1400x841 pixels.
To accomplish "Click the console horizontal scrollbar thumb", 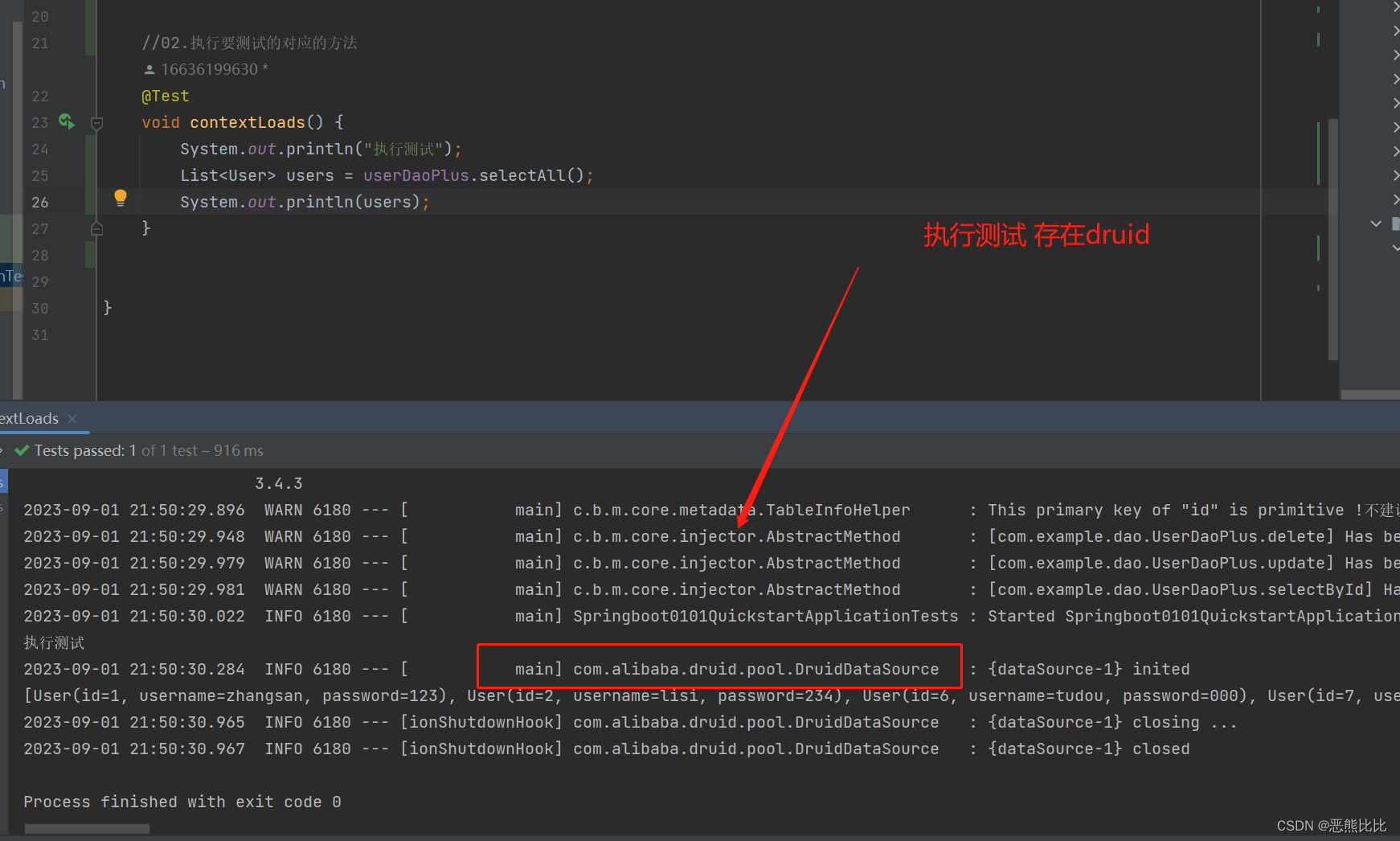I will (x=87, y=829).
